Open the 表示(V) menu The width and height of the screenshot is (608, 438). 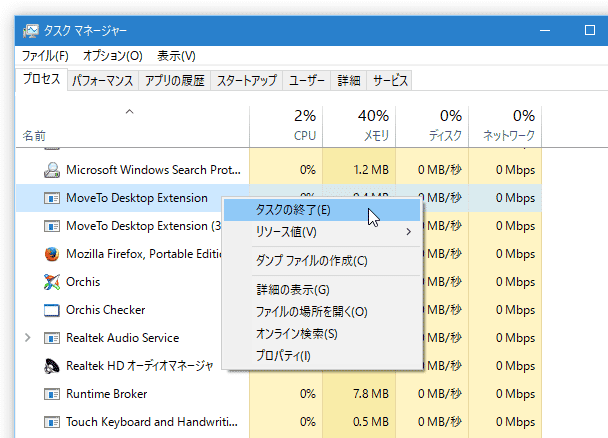pos(176,56)
